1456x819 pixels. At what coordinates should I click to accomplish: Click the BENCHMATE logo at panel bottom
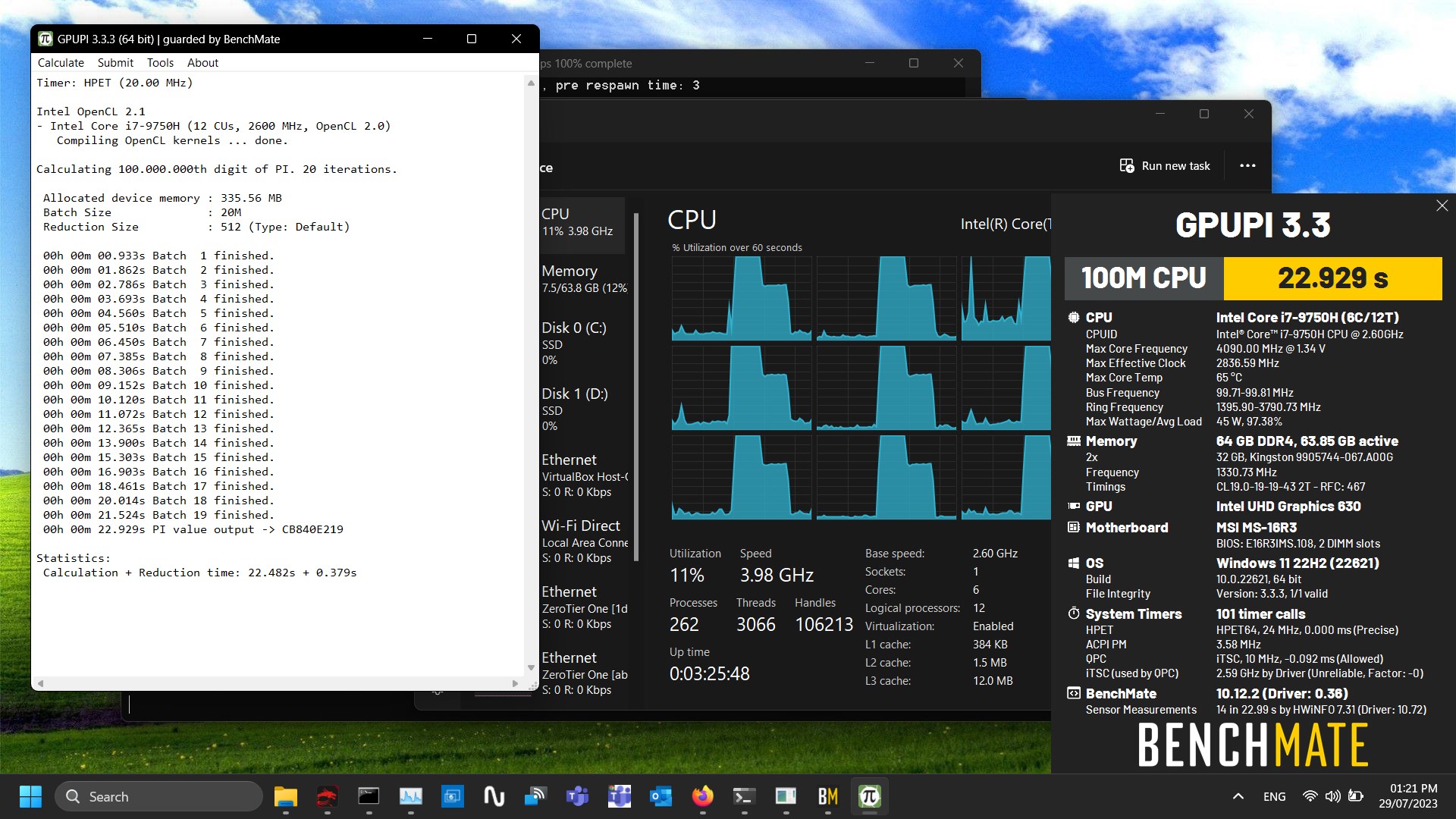(x=1253, y=745)
